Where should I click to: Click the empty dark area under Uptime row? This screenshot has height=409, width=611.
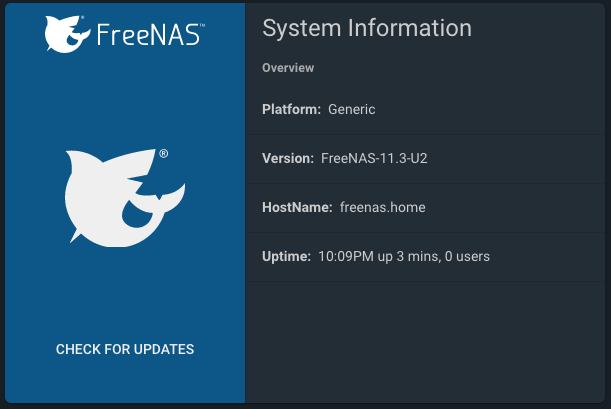pos(425,342)
